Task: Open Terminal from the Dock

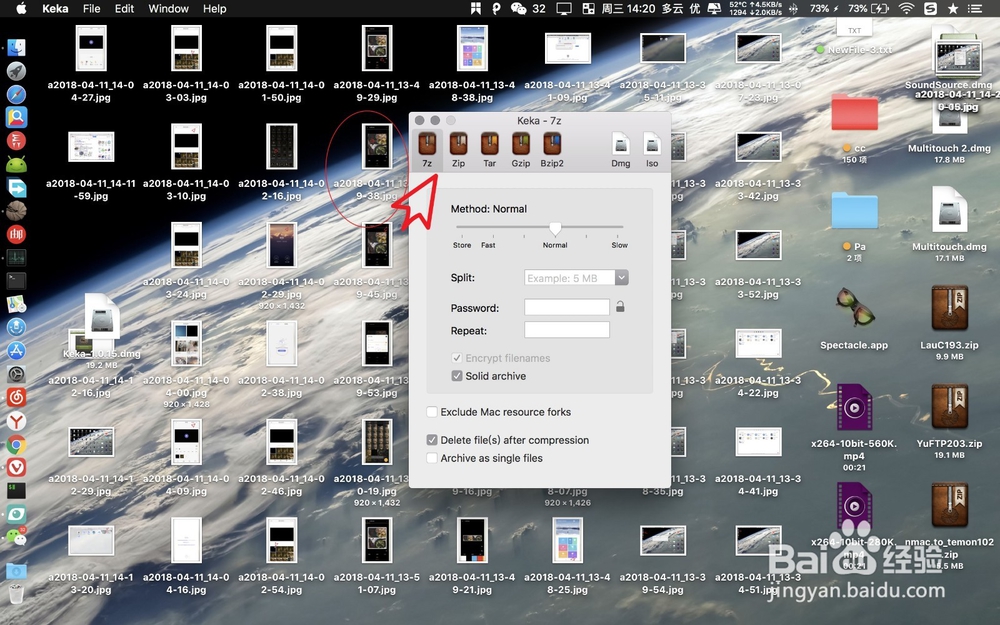Action: point(16,281)
